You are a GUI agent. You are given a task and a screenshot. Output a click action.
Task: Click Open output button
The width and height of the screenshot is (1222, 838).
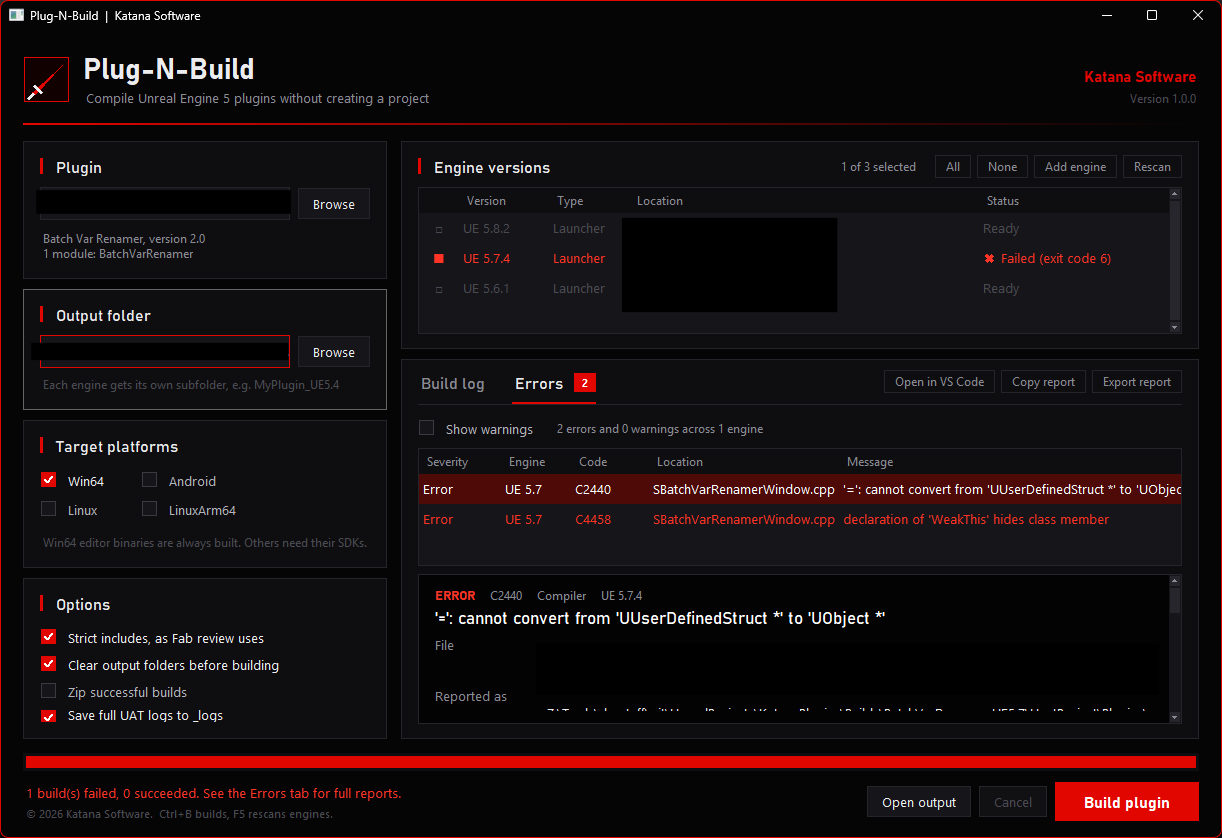coord(919,802)
